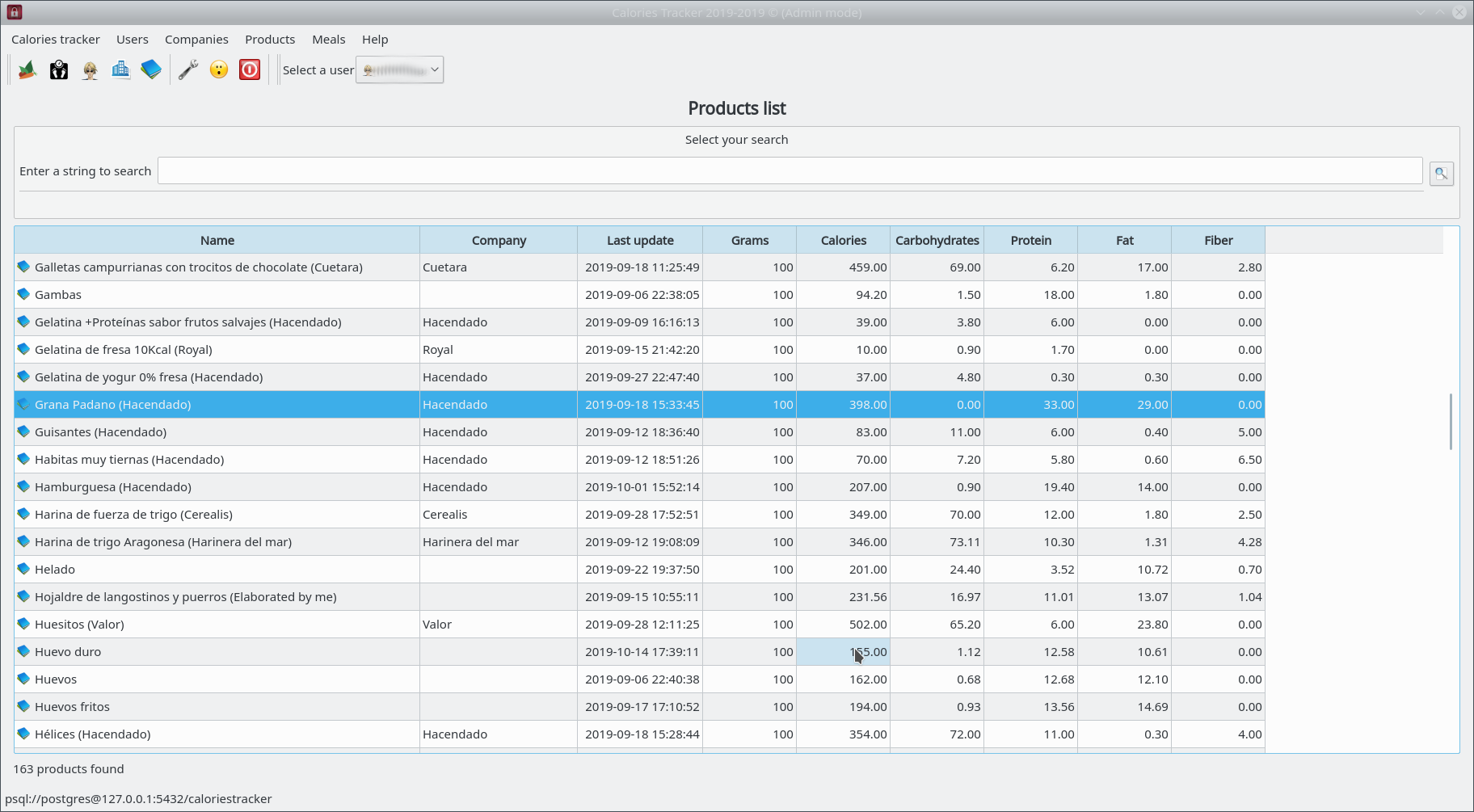Sort table by Fat column header

[x=1125, y=240]
